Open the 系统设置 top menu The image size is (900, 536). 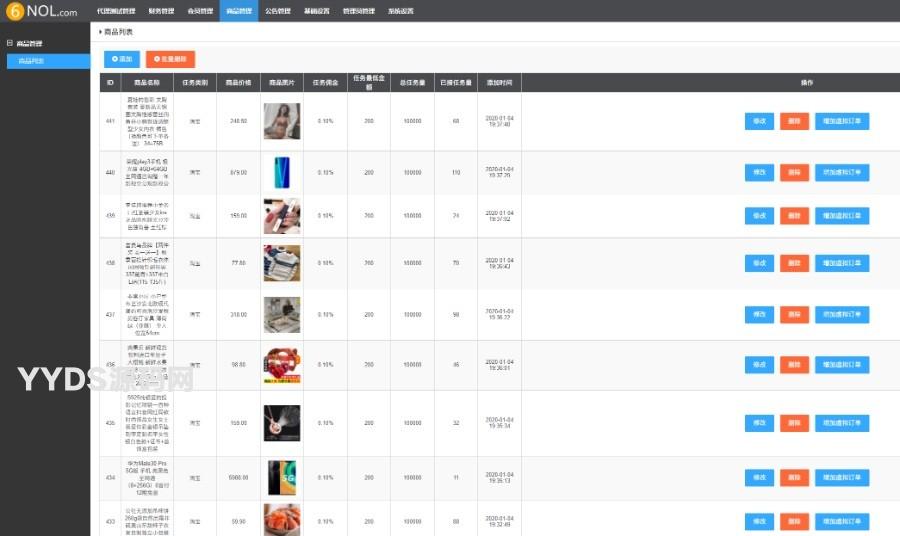coord(400,11)
